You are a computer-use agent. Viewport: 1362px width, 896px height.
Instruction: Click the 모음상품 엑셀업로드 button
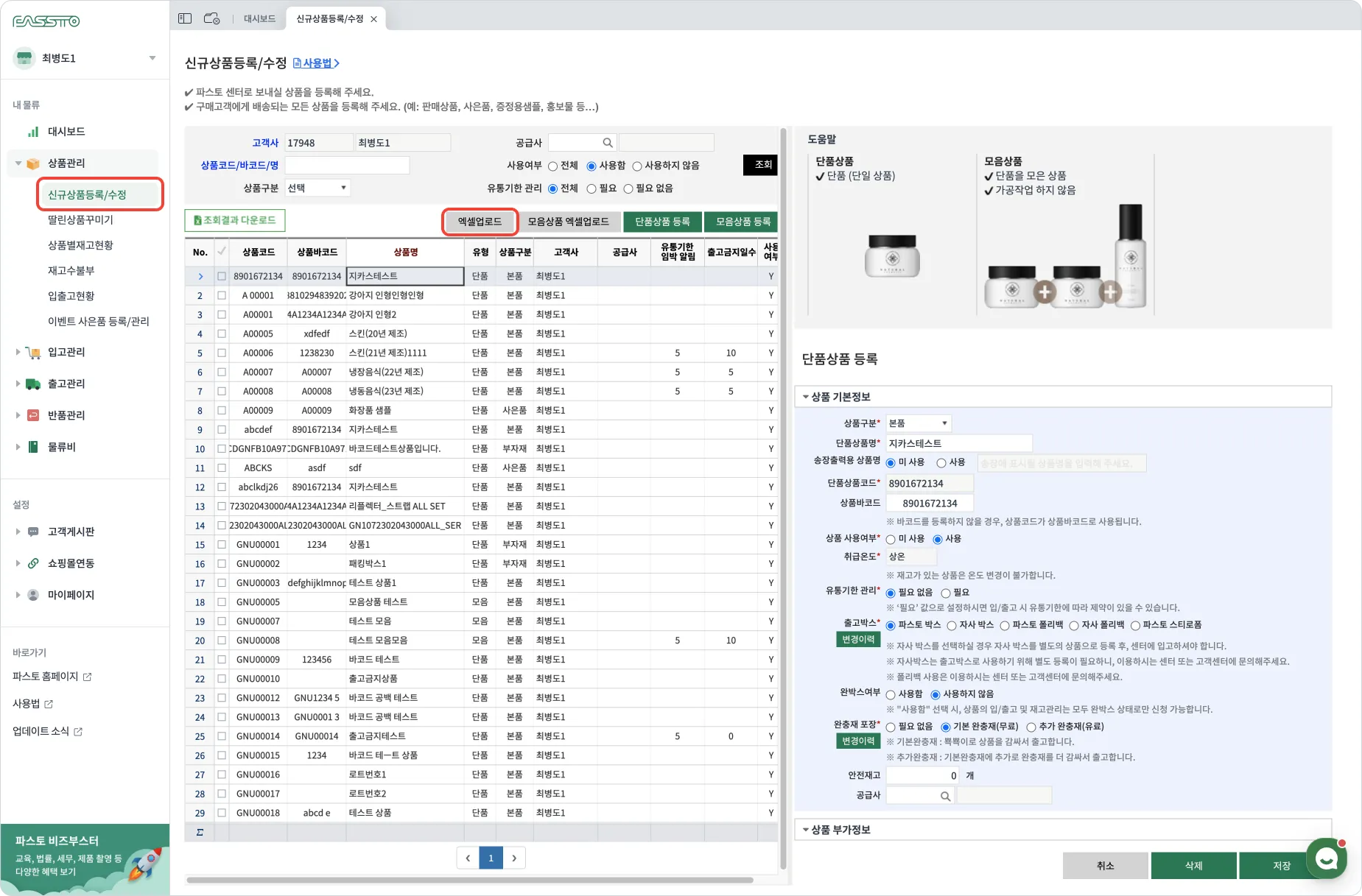569,222
